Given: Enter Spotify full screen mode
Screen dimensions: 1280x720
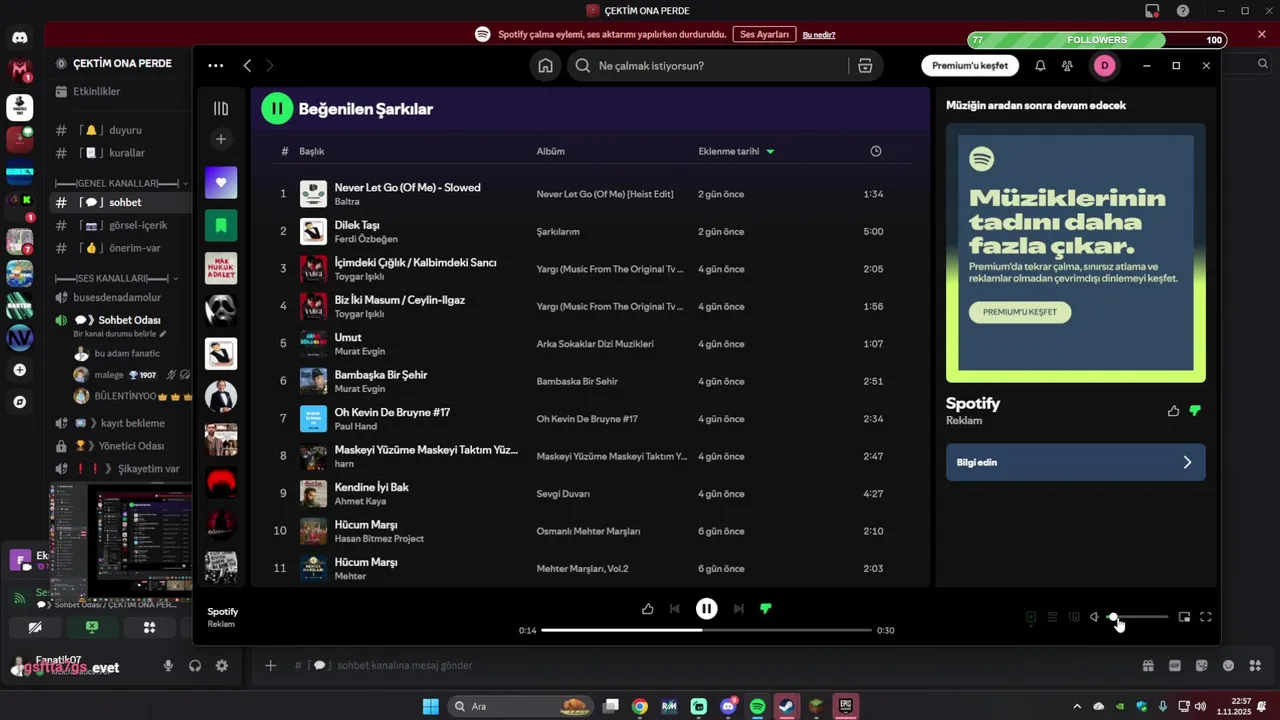Looking at the screenshot, I should coord(1206,617).
